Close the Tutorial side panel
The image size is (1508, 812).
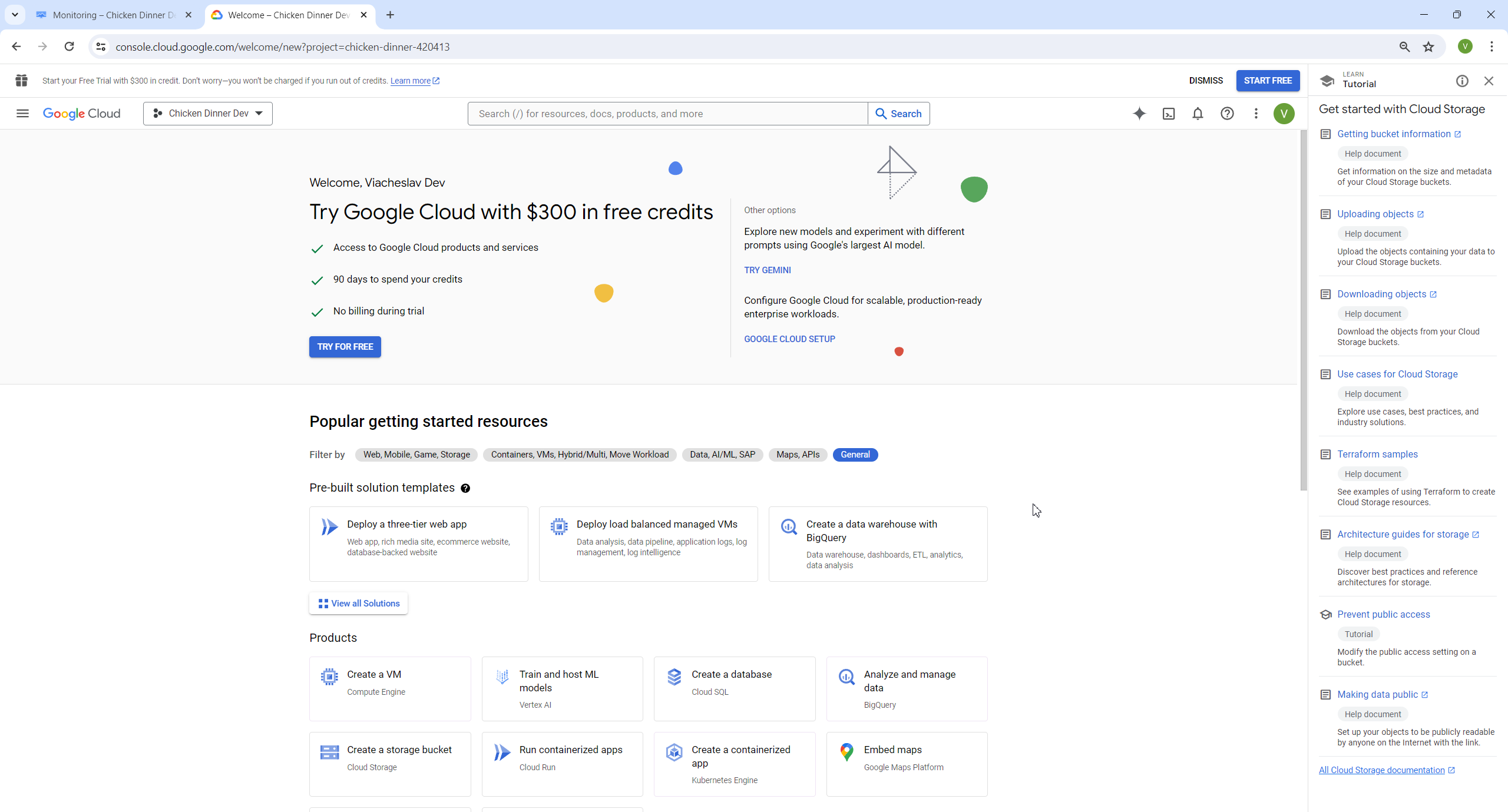(1489, 81)
